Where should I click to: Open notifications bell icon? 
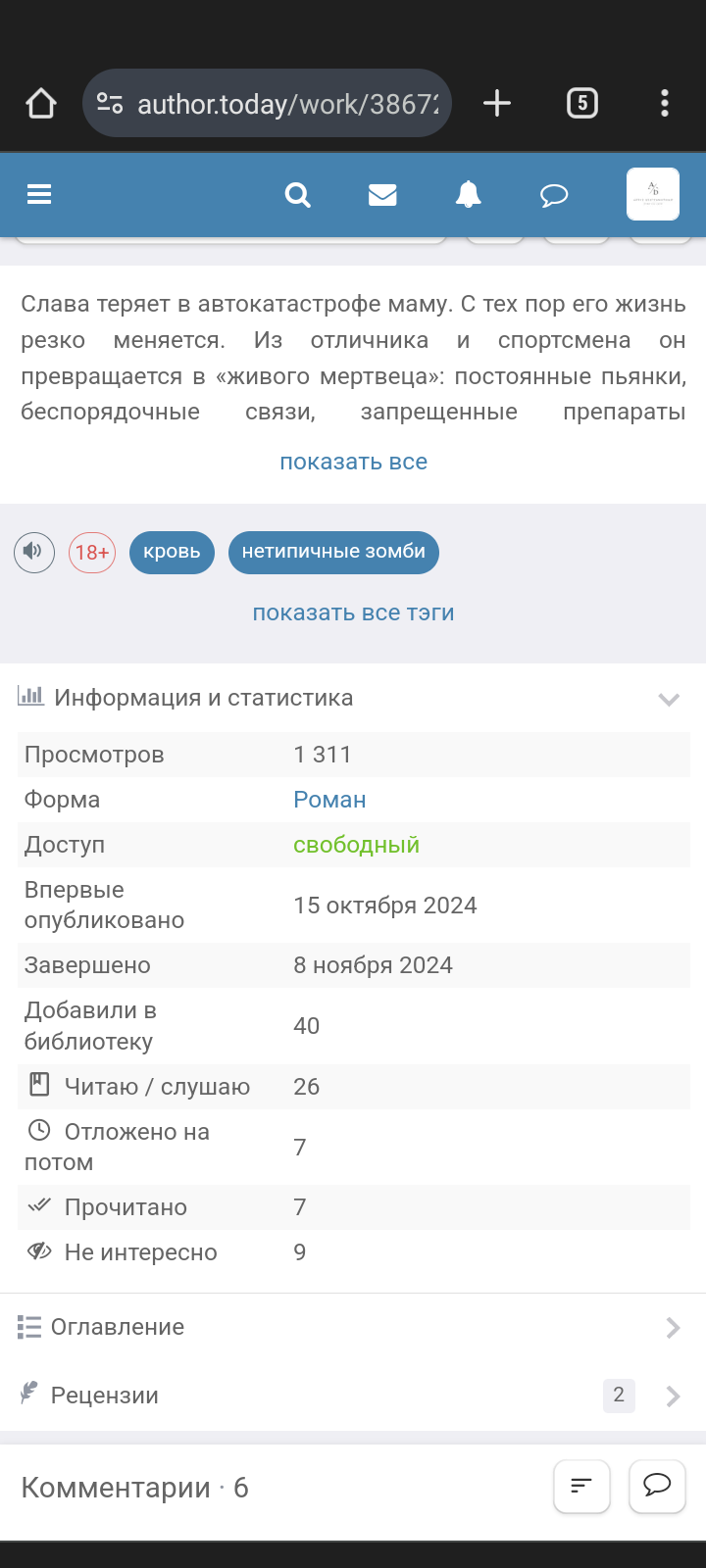point(468,195)
